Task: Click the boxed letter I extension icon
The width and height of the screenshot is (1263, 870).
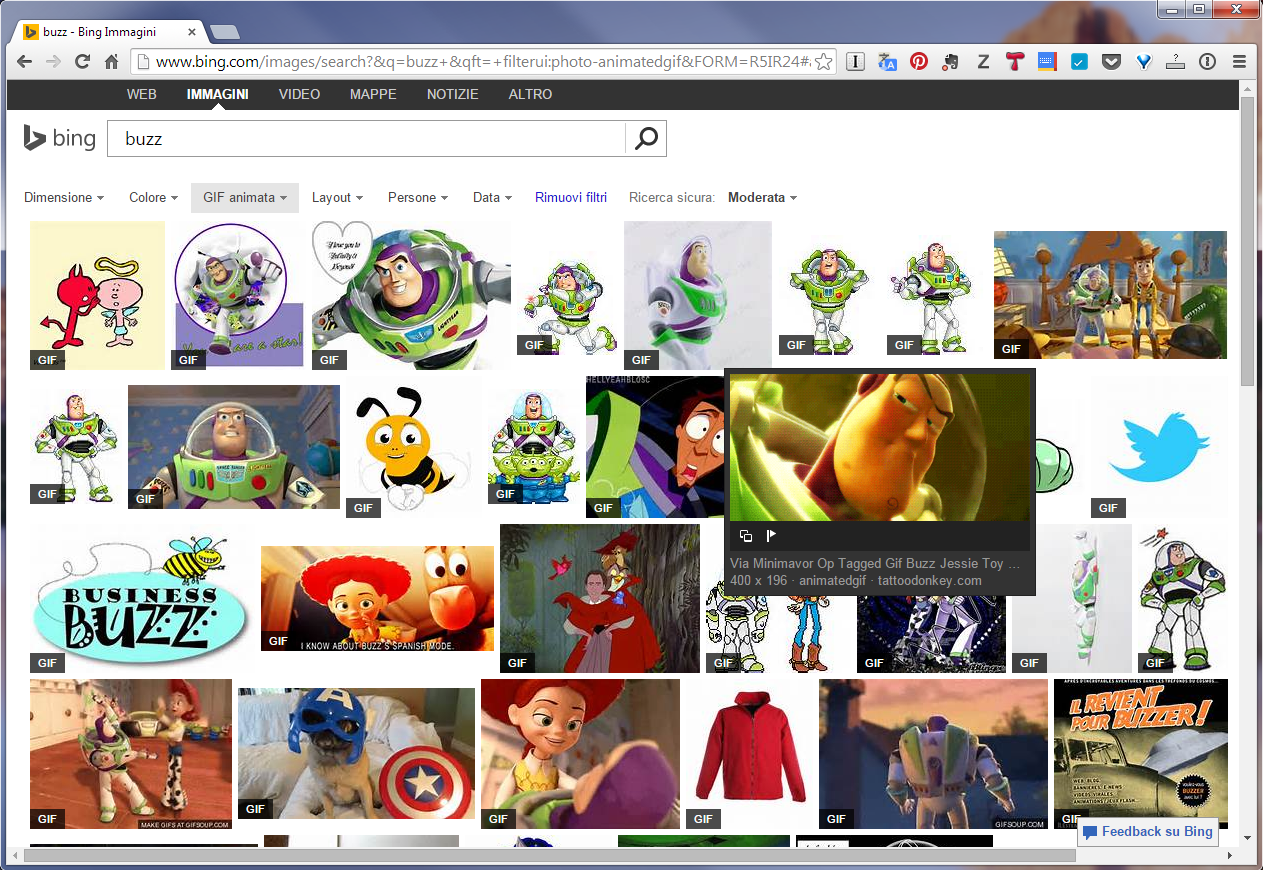Action: click(x=855, y=62)
